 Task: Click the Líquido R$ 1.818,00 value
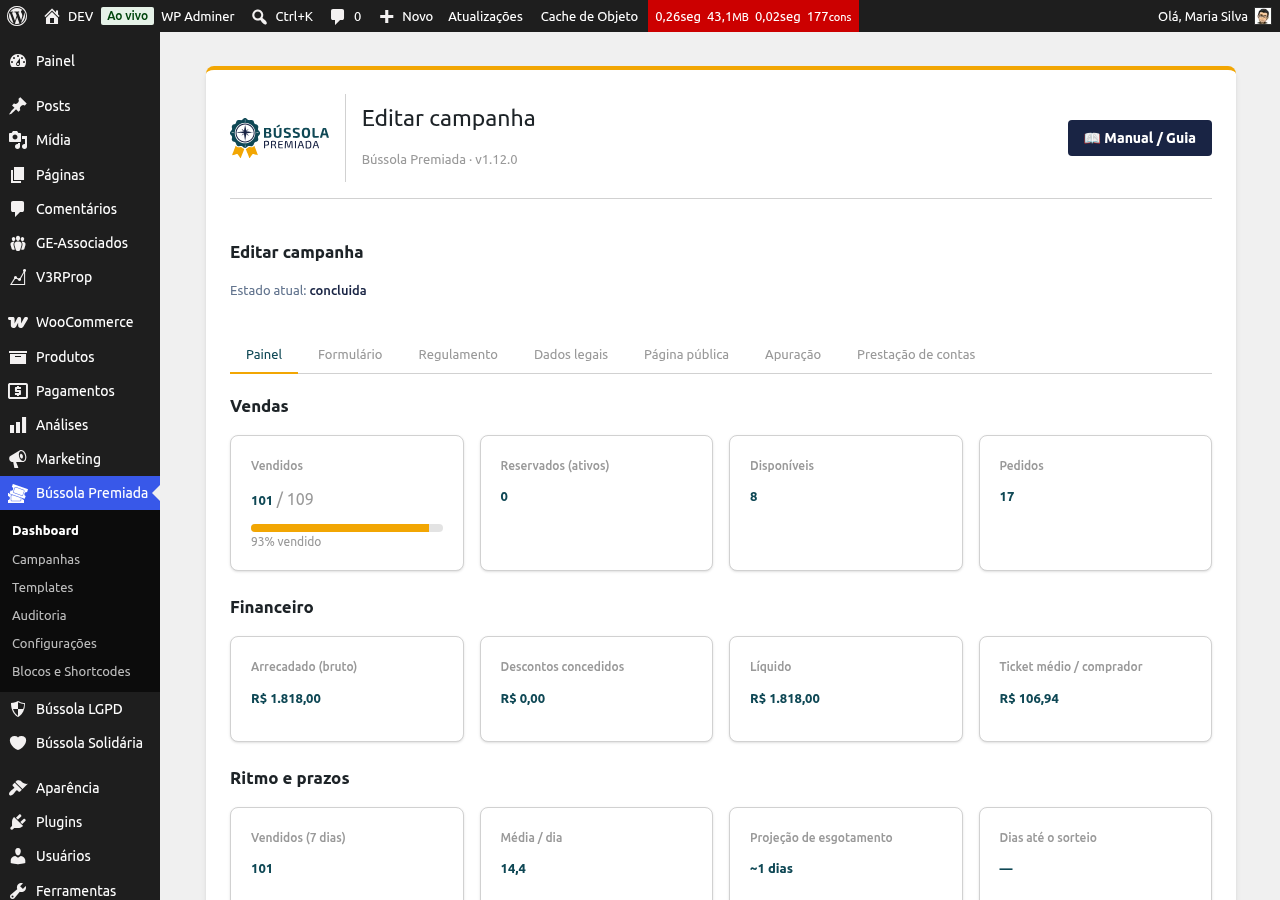tap(785, 699)
